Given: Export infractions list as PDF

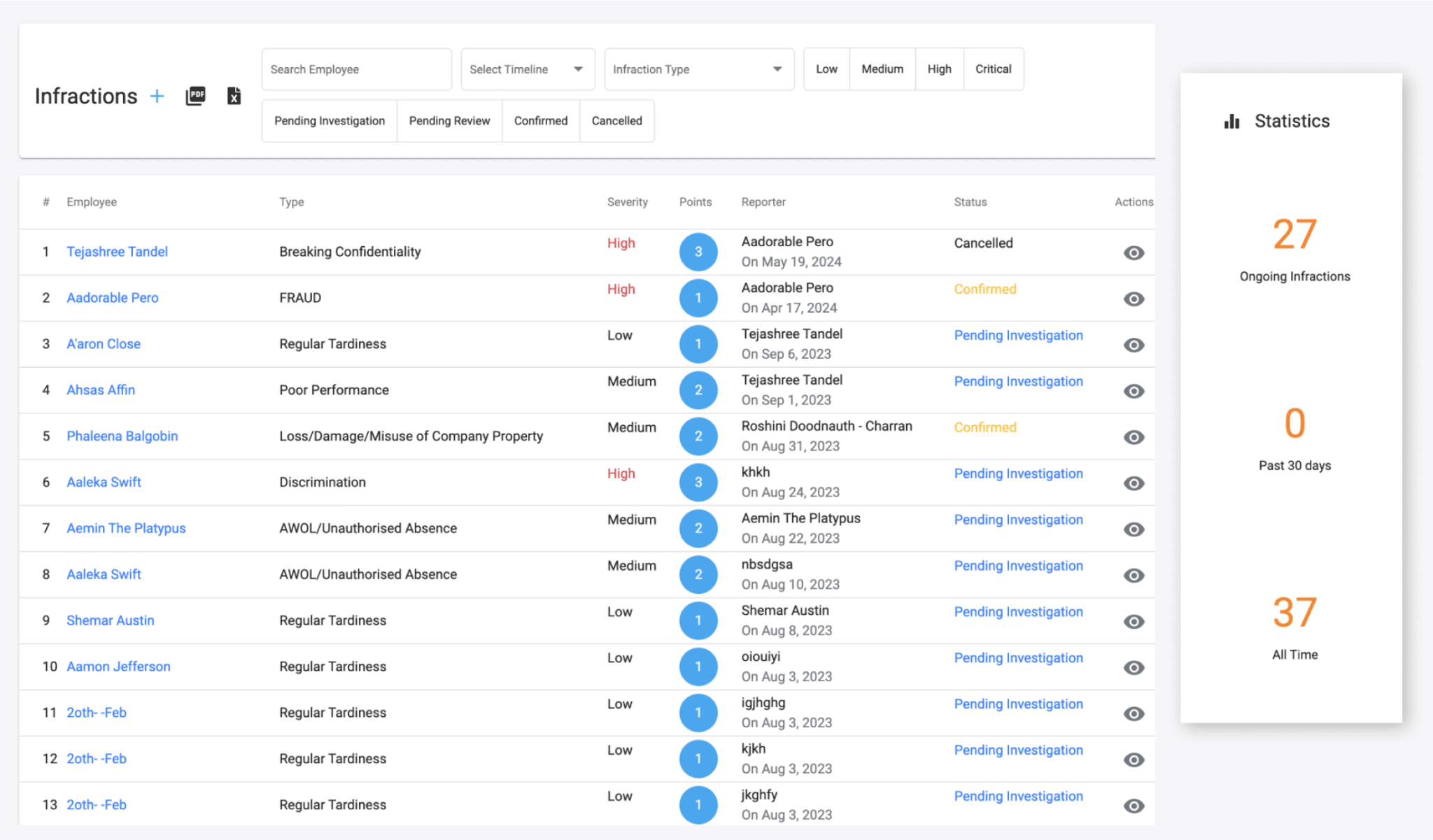Looking at the screenshot, I should click(195, 96).
